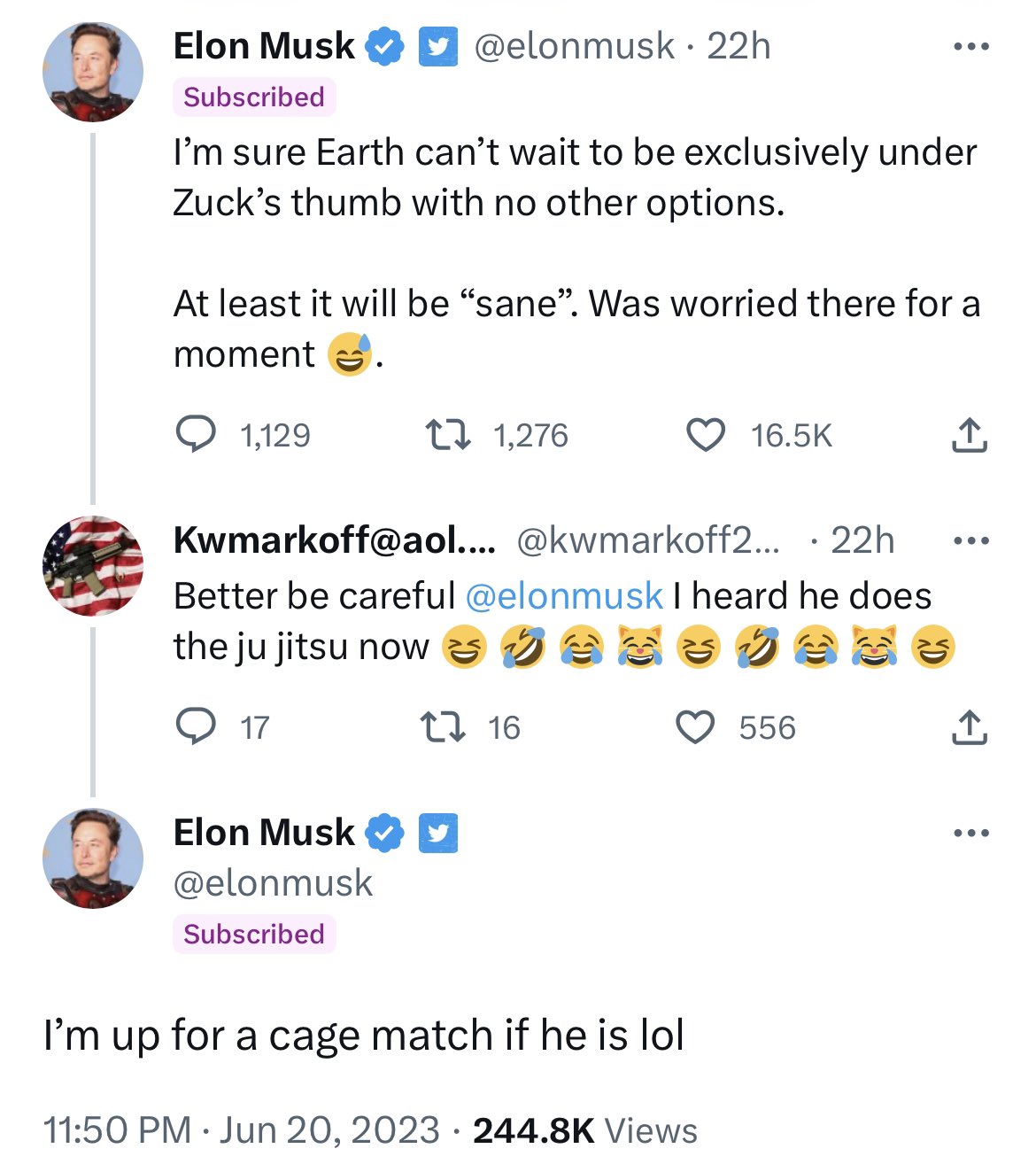Image resolution: width=1036 pixels, height=1172 pixels.
Task: Click the 244.8K Views count
Action: (x=584, y=1130)
